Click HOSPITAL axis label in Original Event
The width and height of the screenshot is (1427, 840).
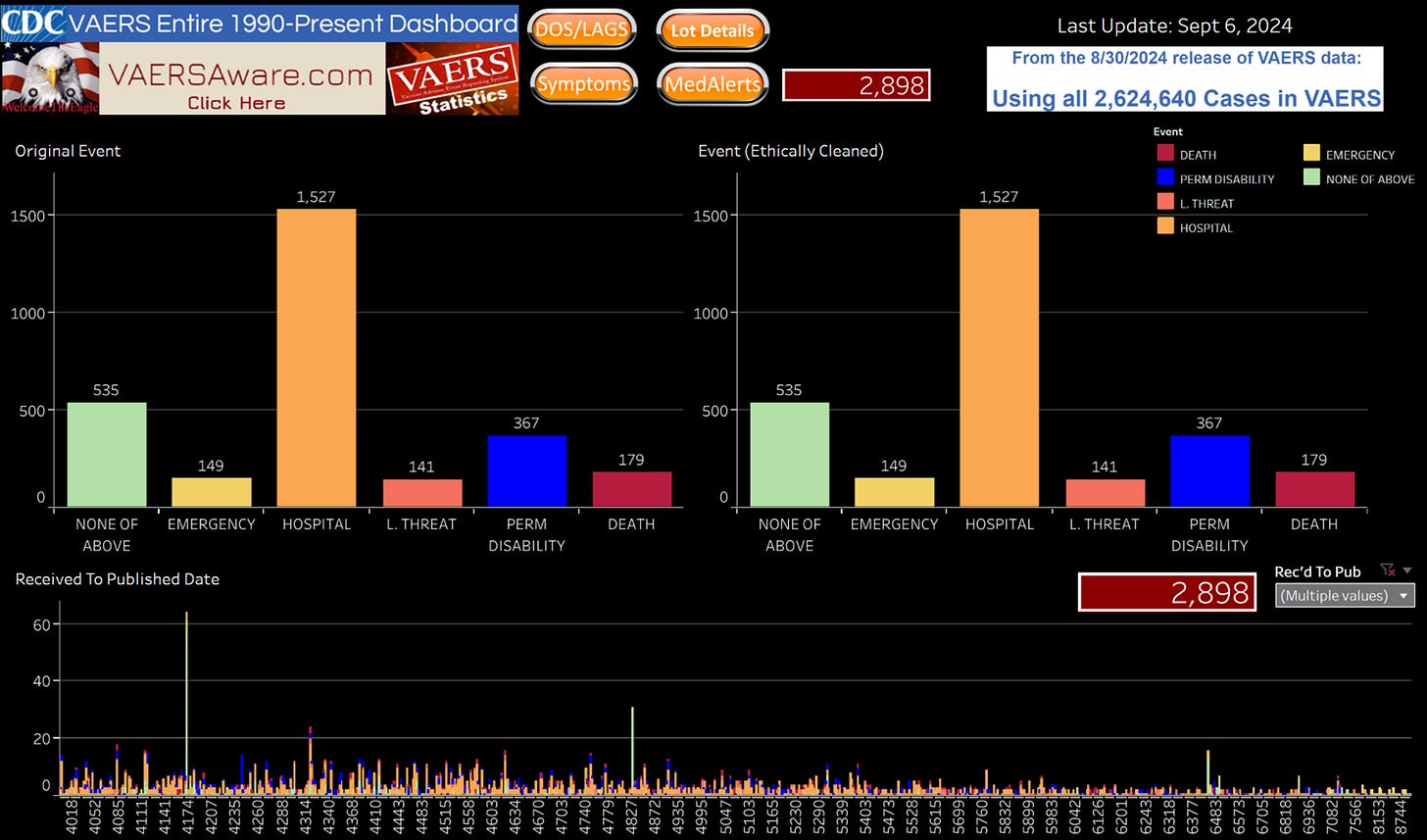(x=316, y=524)
